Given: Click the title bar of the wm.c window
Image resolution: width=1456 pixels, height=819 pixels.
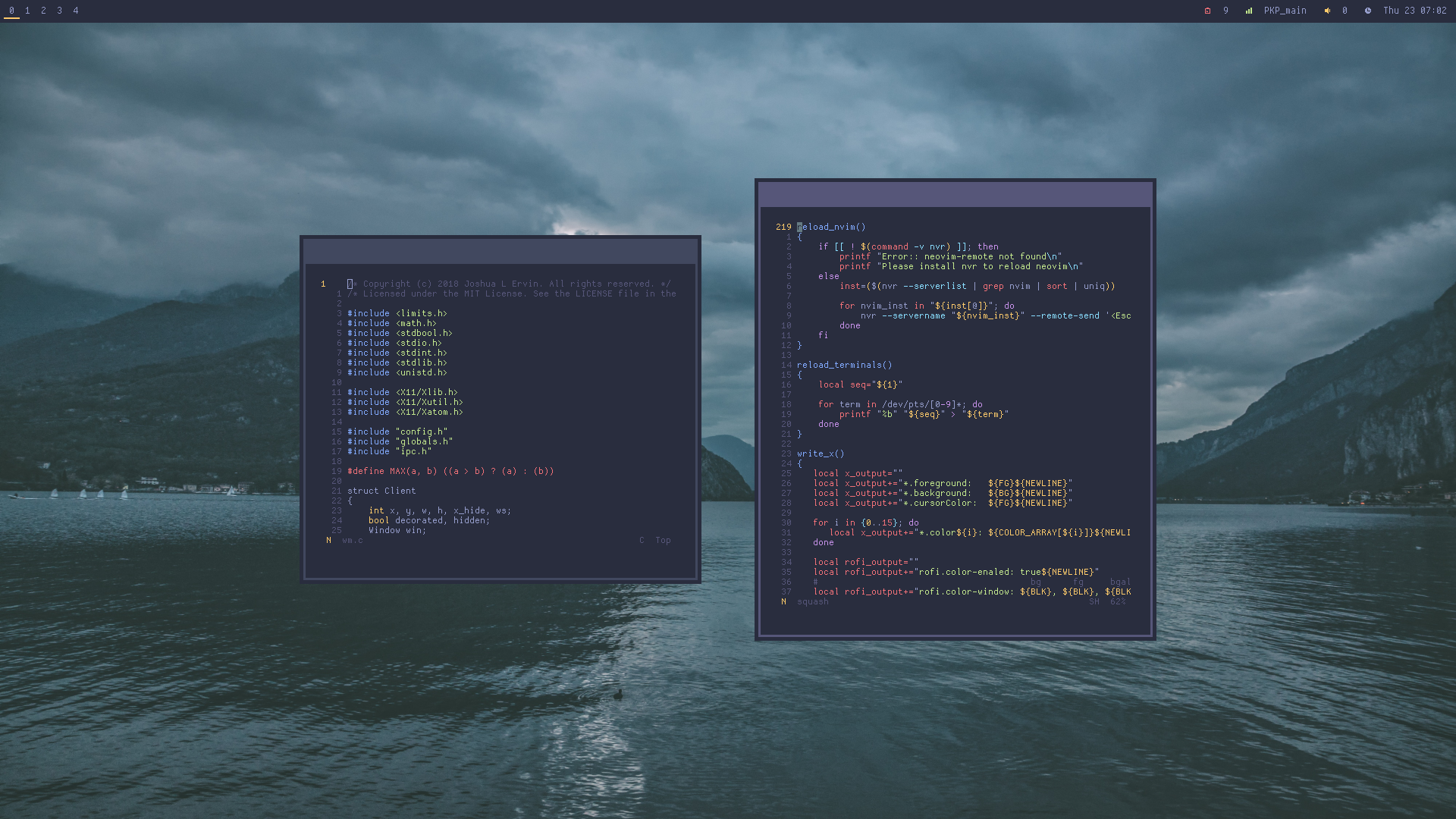Looking at the screenshot, I should 500,251.
